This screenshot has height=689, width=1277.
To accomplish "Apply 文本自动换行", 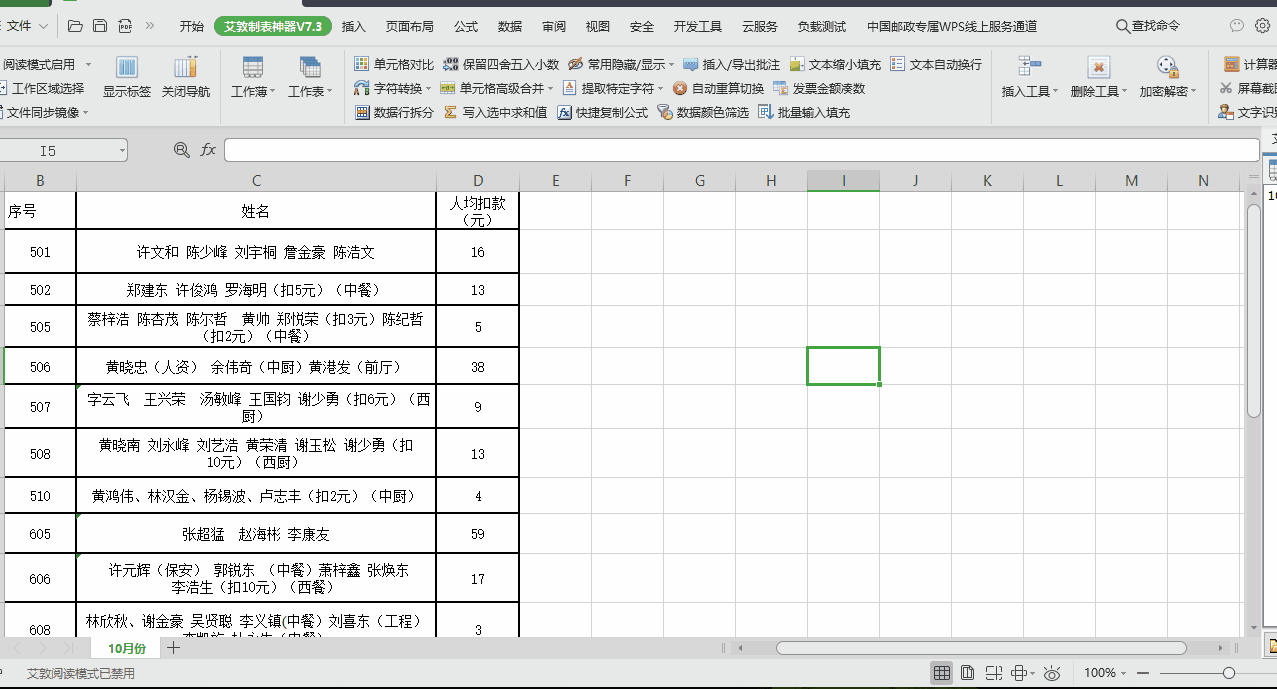I will click(936, 64).
